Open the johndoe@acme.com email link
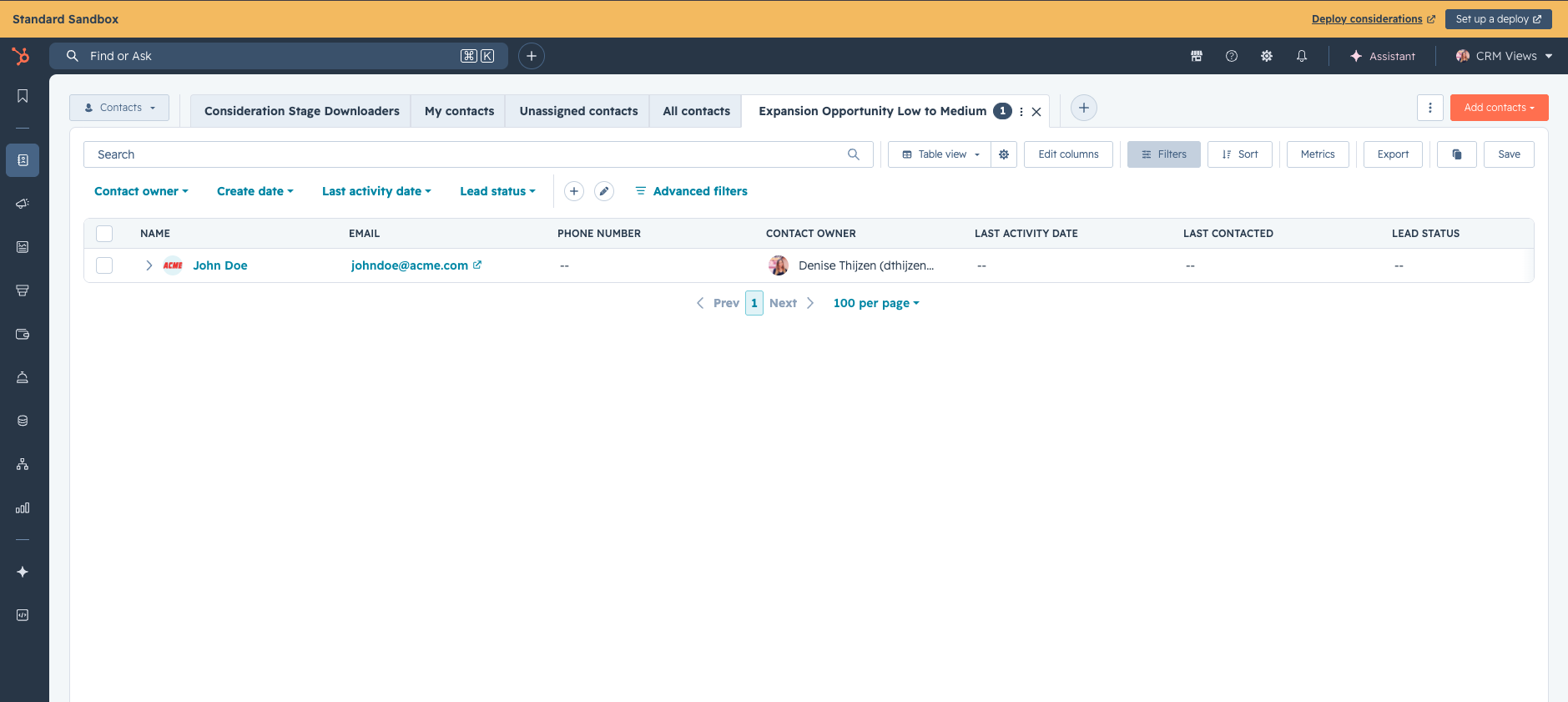The height and width of the screenshot is (702, 1568). (410, 265)
